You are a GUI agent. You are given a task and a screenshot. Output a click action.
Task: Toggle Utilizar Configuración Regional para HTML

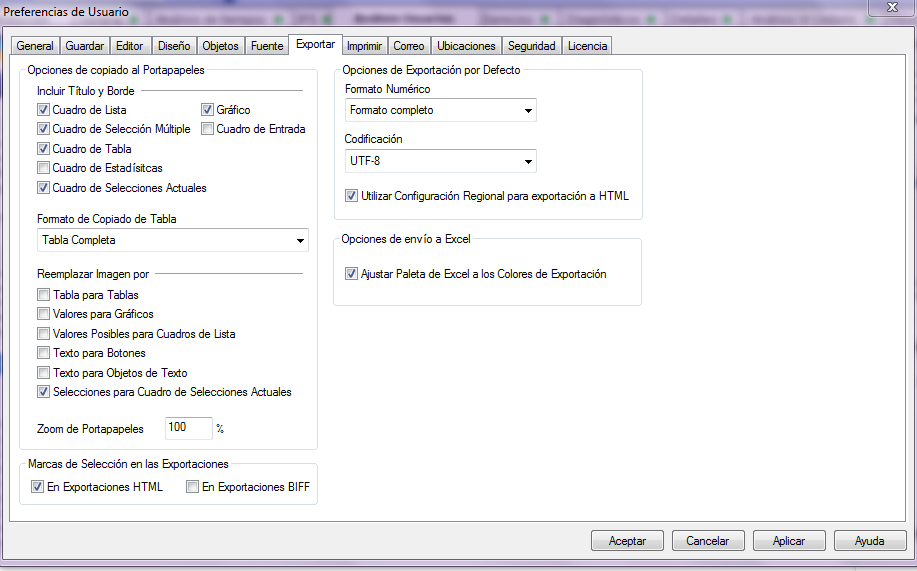click(351, 196)
